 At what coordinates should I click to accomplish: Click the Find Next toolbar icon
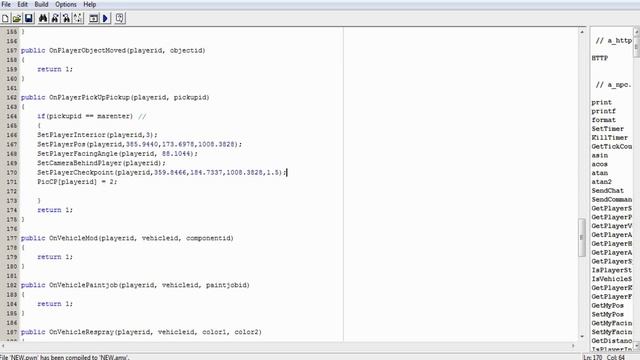[55, 18]
